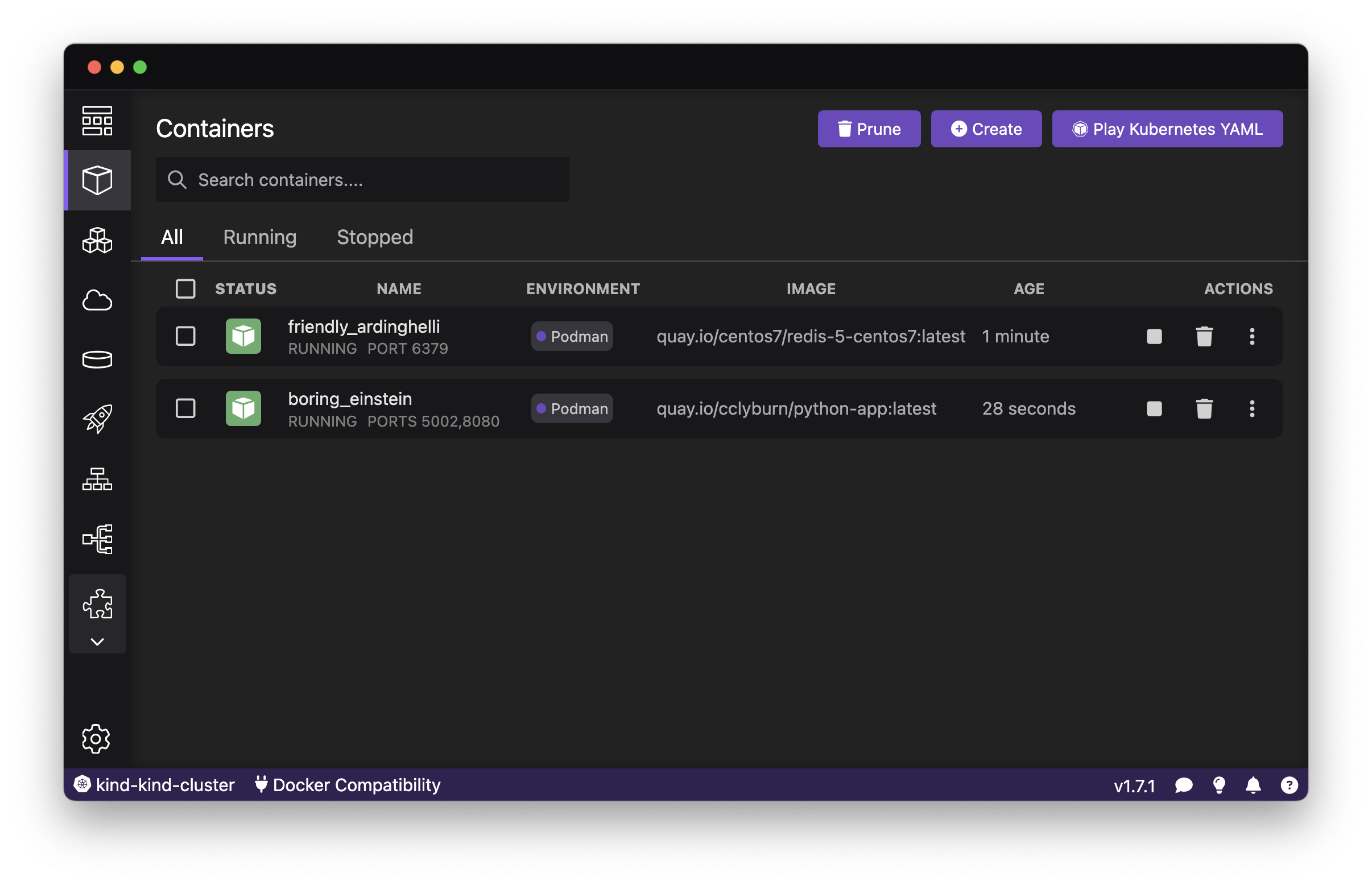Open the kebab menu for boring_einstein

click(x=1253, y=408)
